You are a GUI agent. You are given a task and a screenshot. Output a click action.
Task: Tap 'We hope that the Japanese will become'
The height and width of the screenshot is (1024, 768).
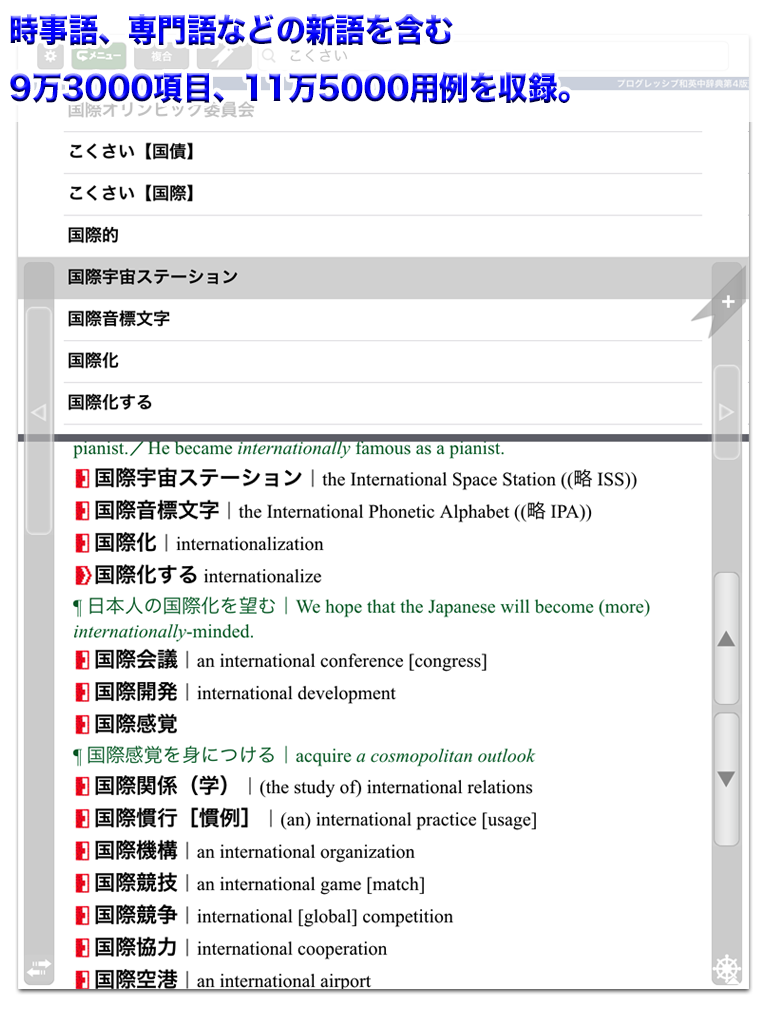(445, 607)
